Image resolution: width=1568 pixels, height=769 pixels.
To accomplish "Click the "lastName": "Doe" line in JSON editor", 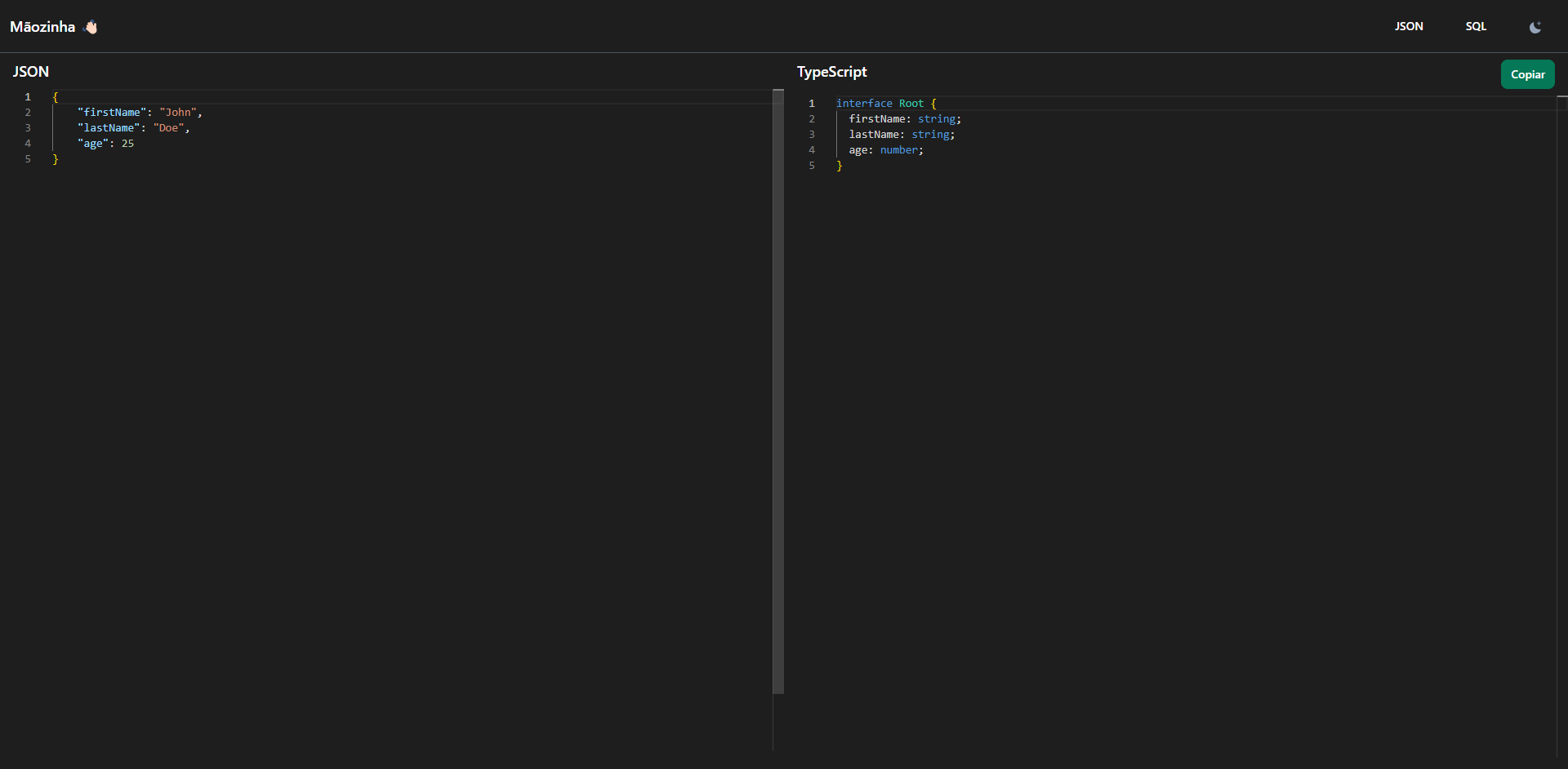I will point(133,128).
